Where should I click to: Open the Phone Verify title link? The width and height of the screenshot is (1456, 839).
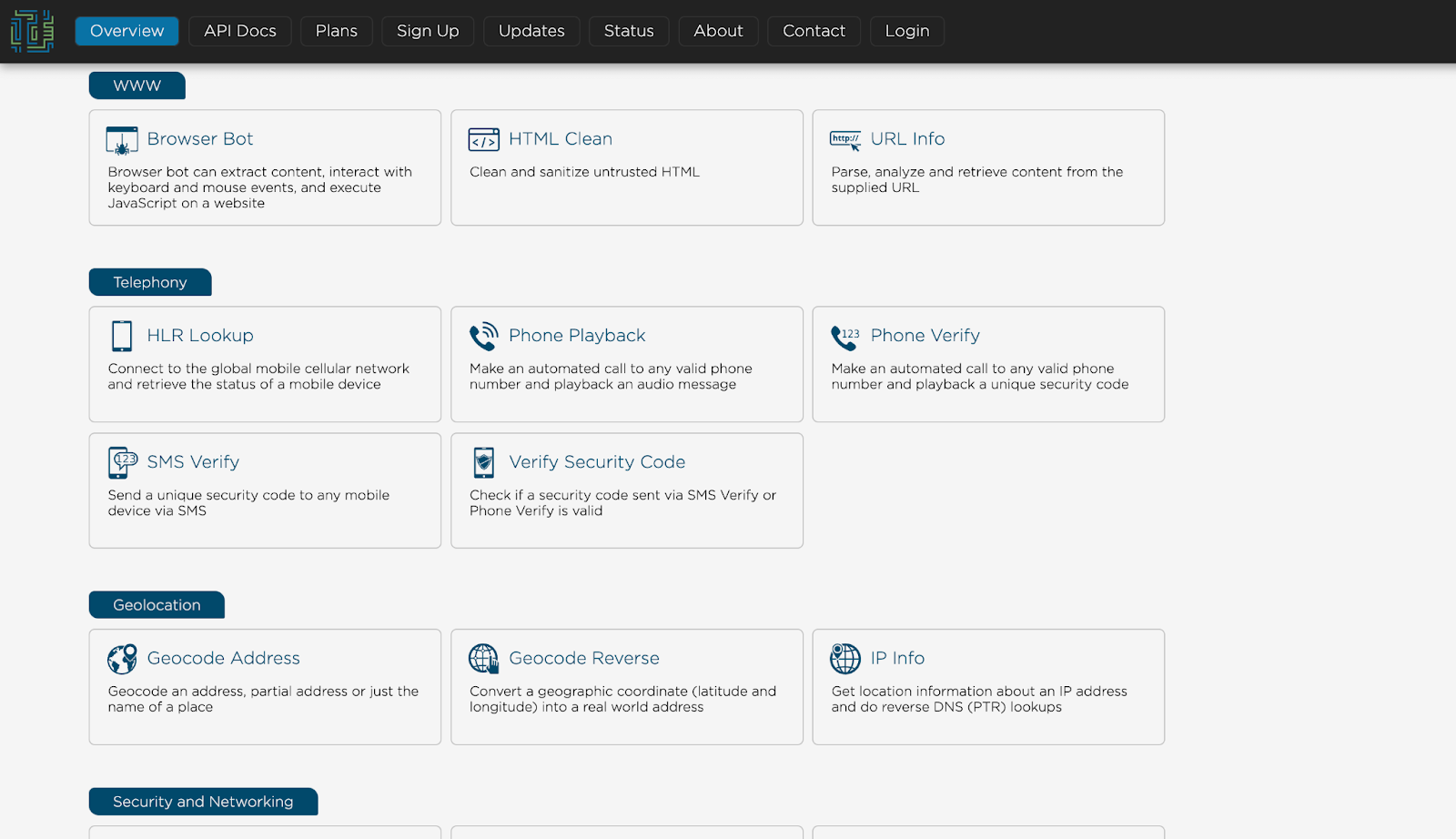[925, 336]
